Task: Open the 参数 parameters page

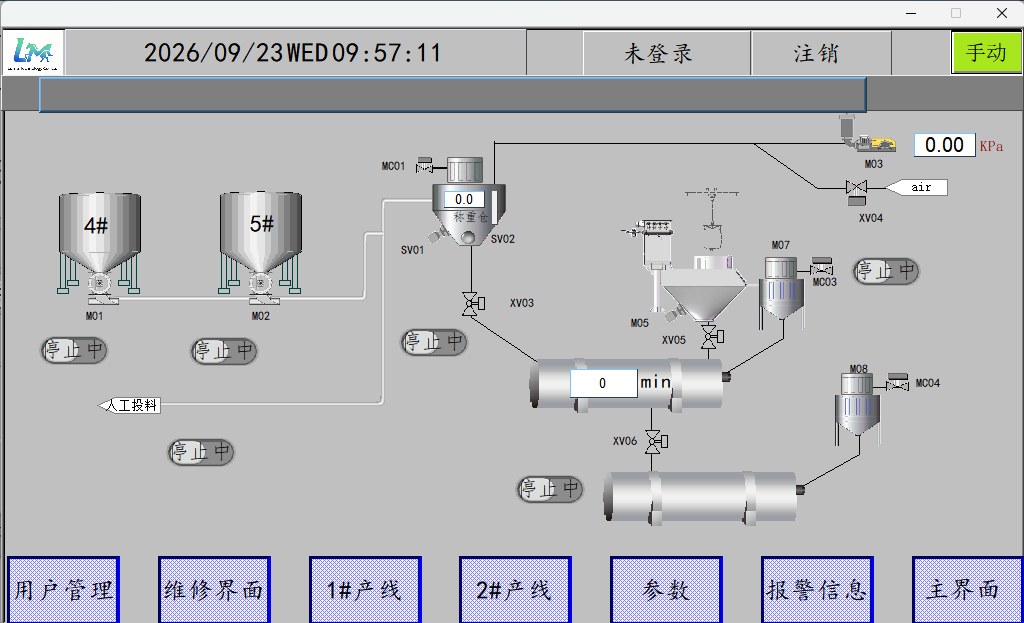Action: pyautogui.click(x=666, y=590)
